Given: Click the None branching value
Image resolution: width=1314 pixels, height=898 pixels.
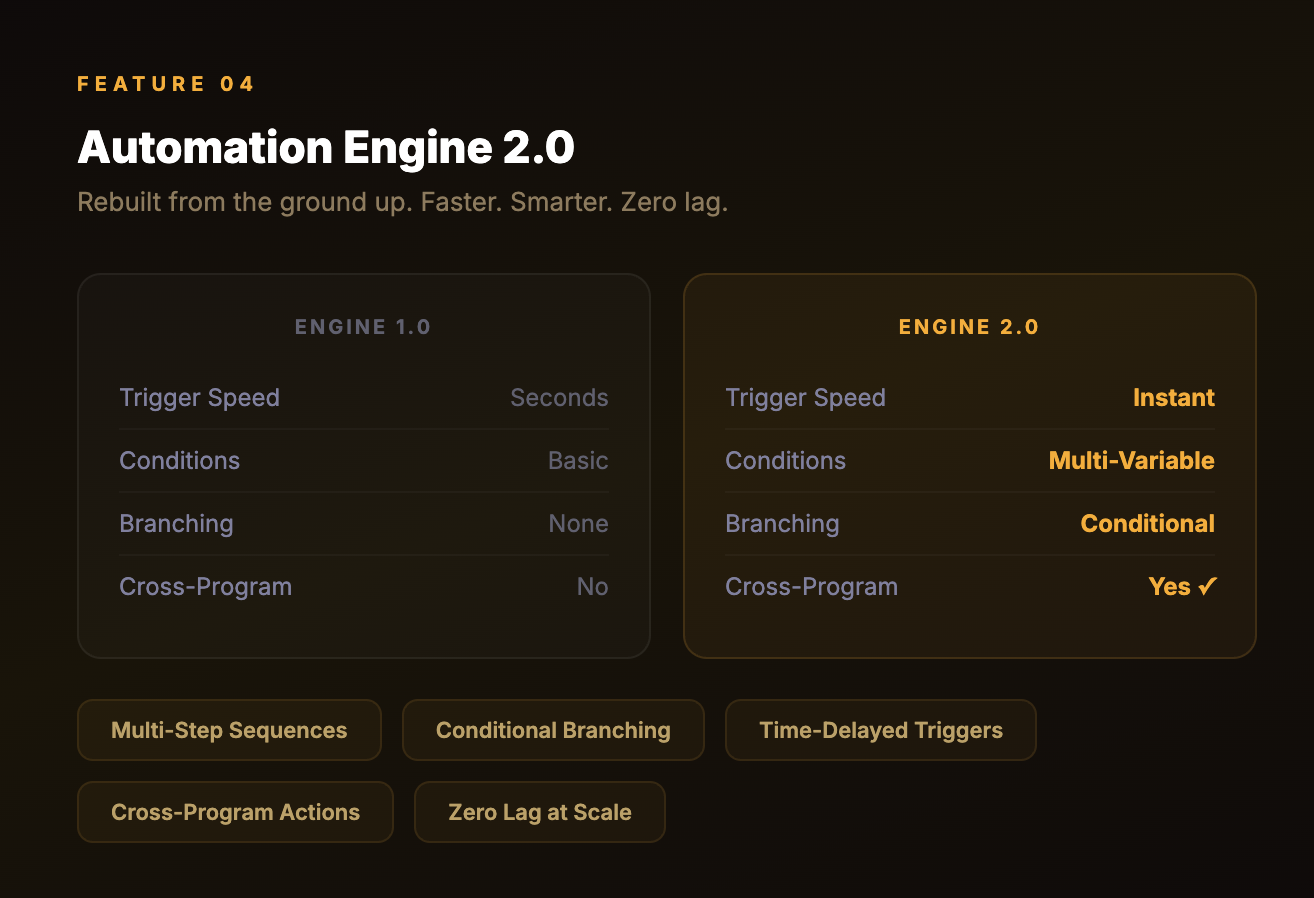Looking at the screenshot, I should click(x=578, y=524).
